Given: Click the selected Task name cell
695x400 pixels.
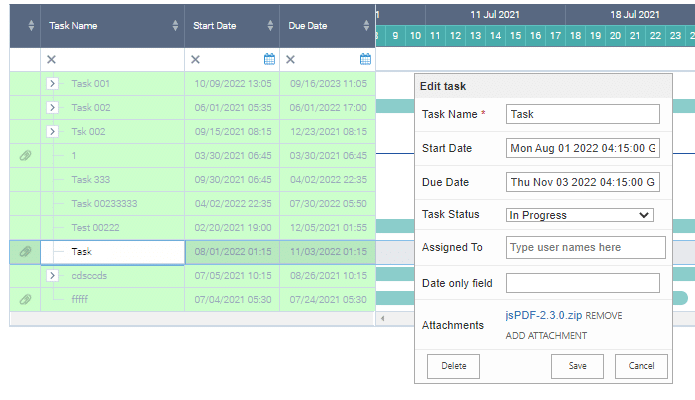Looking at the screenshot, I should coord(113,252).
